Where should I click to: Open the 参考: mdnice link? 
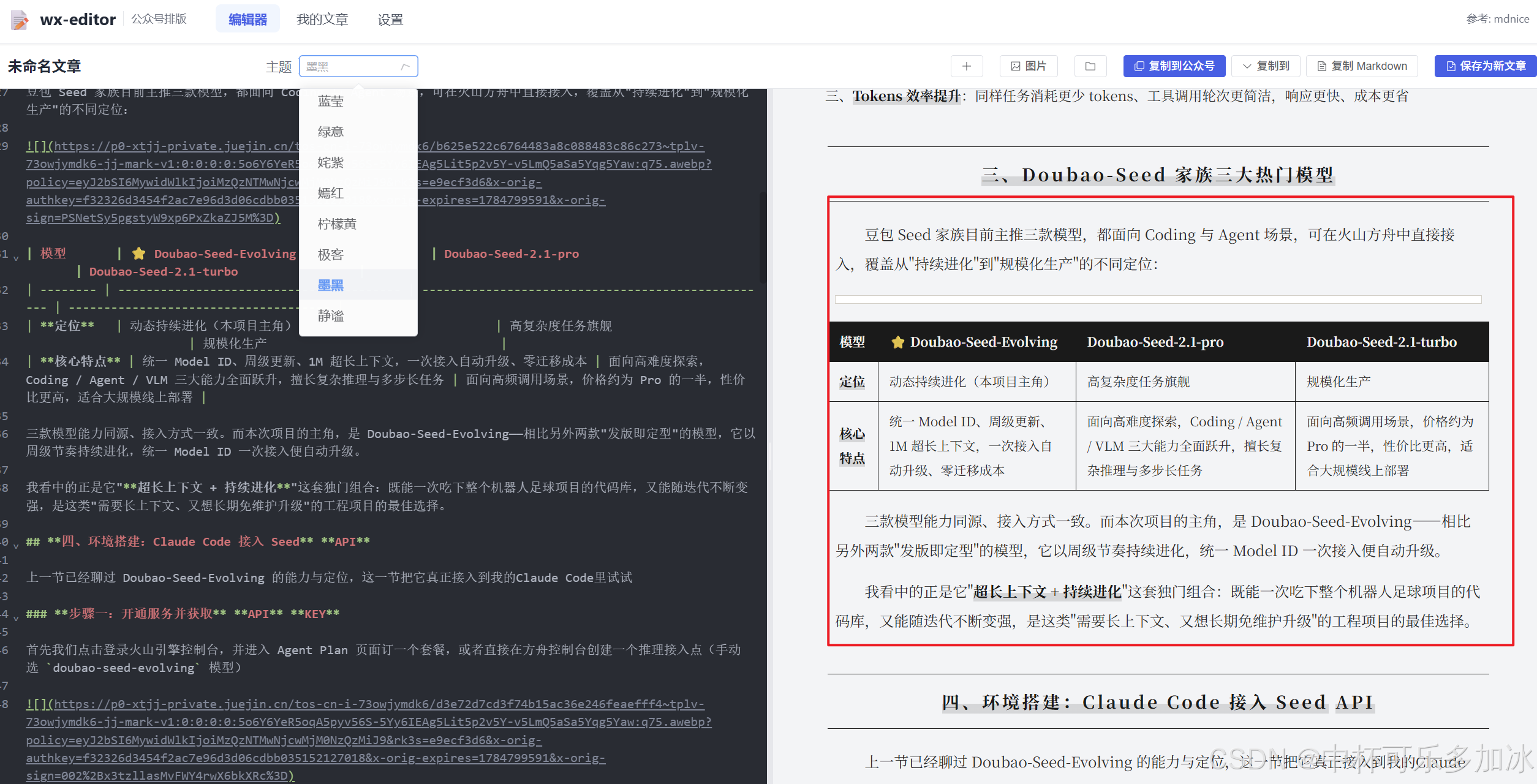[x=1497, y=19]
